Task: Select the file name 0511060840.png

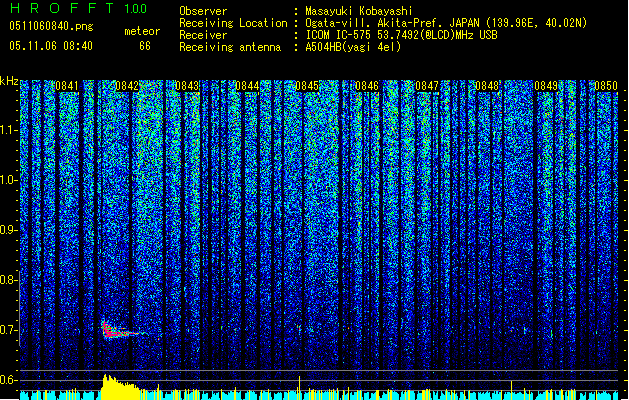Action: click(51, 26)
